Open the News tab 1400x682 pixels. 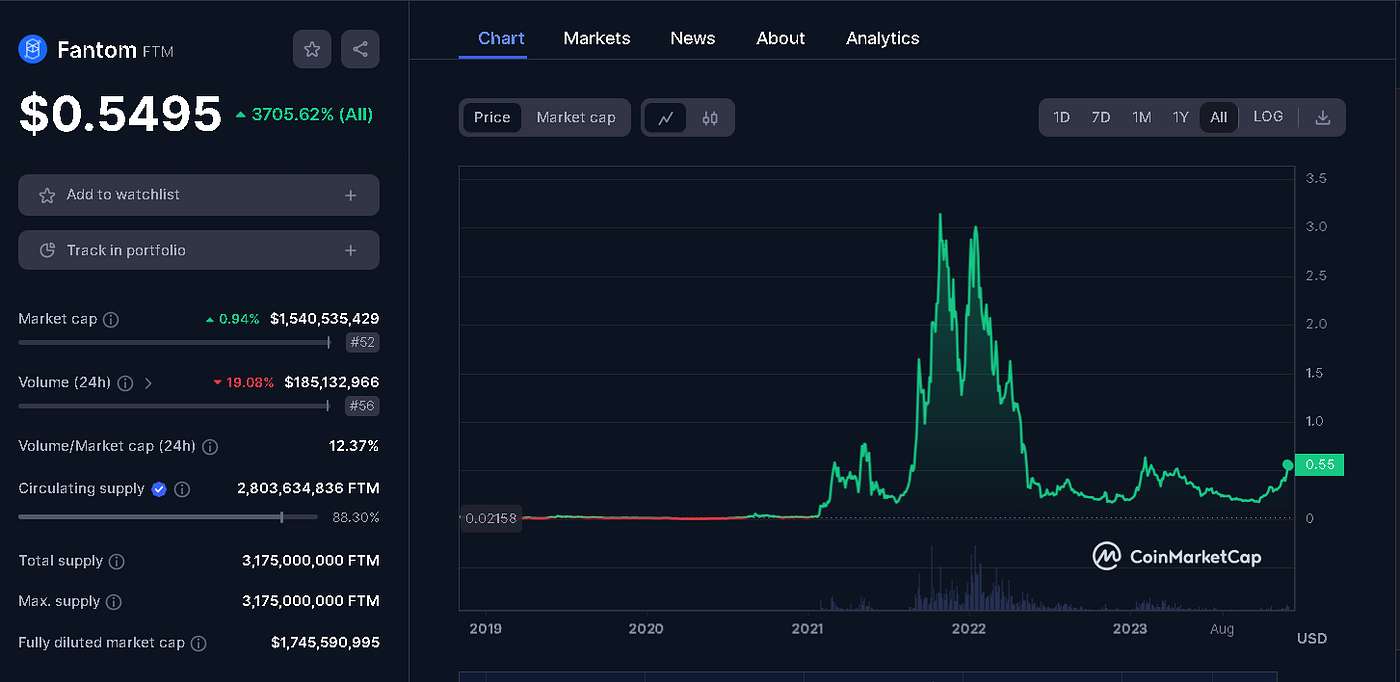point(693,38)
